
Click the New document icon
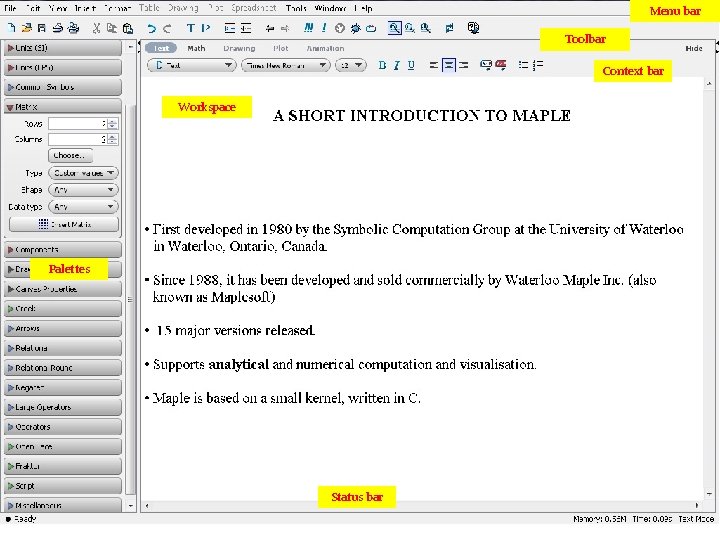[x=11, y=28]
